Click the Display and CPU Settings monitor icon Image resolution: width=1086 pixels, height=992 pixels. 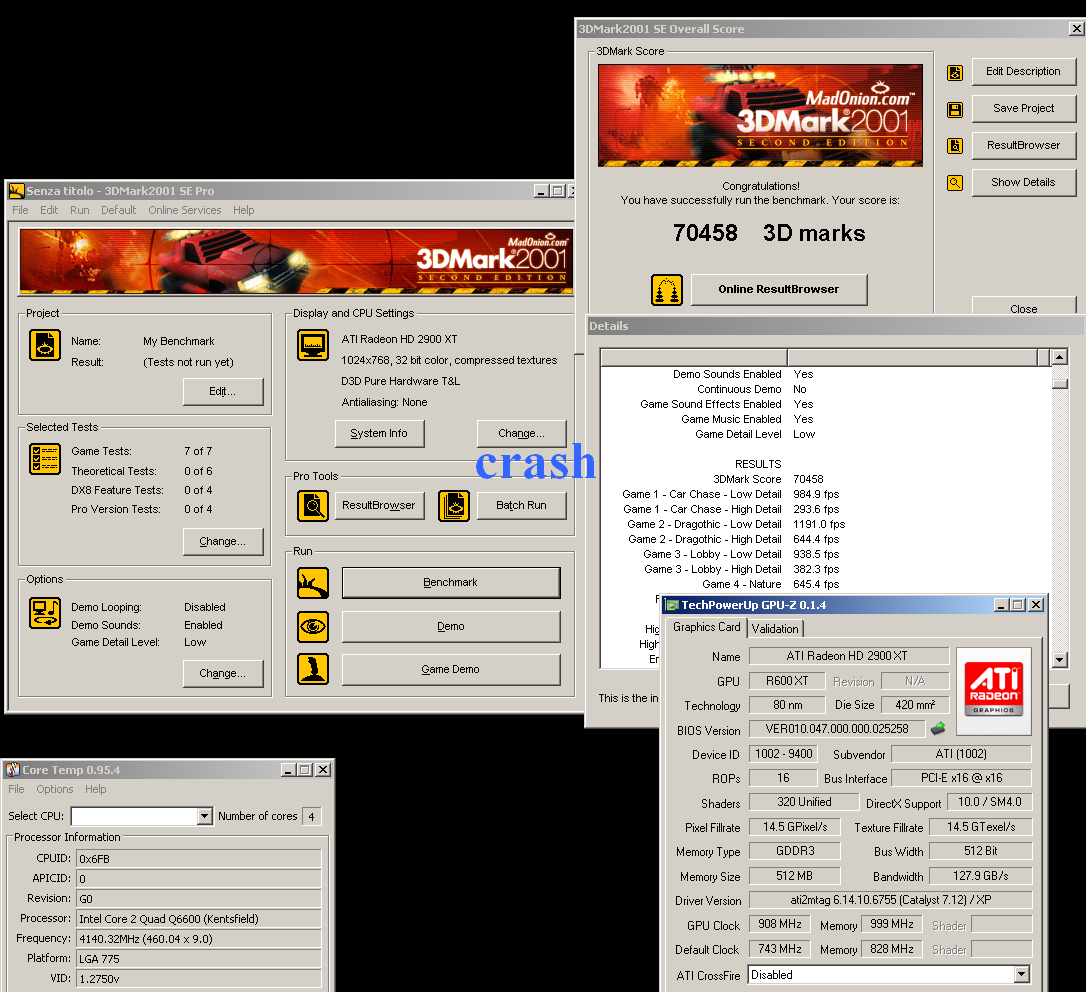[x=313, y=345]
